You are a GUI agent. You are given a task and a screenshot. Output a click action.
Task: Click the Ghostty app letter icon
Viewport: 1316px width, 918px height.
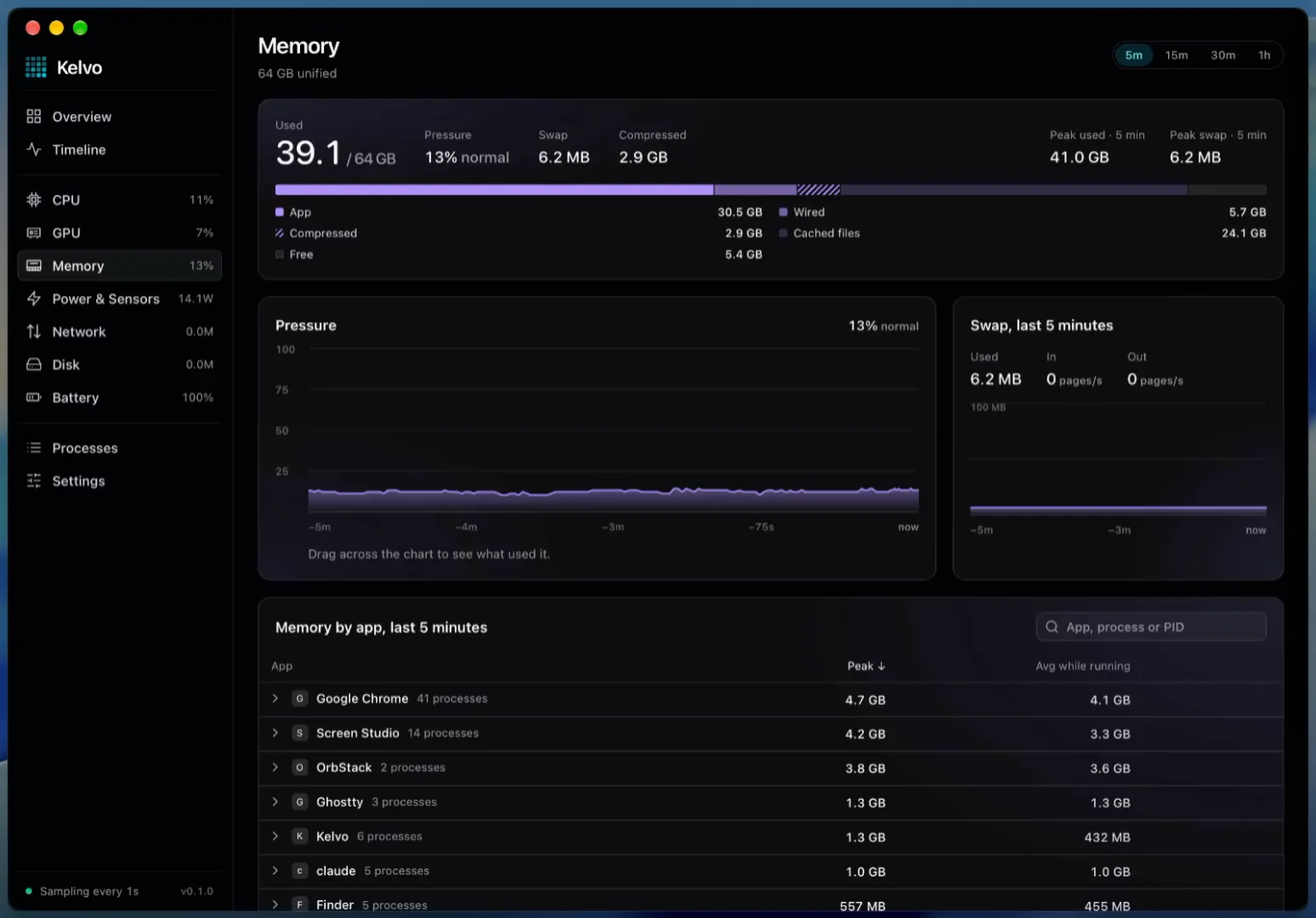point(299,802)
